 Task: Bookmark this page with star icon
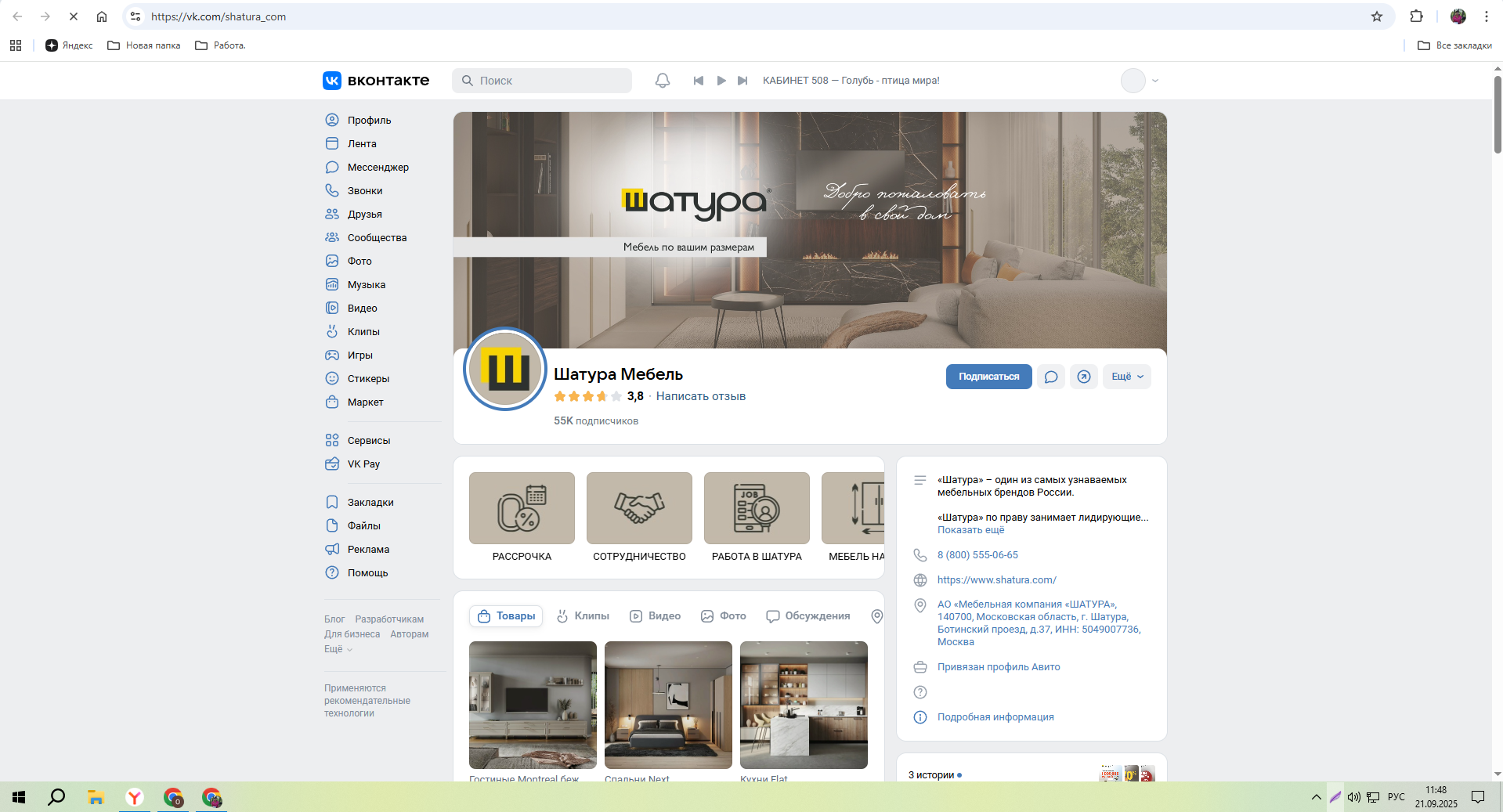[x=1377, y=16]
